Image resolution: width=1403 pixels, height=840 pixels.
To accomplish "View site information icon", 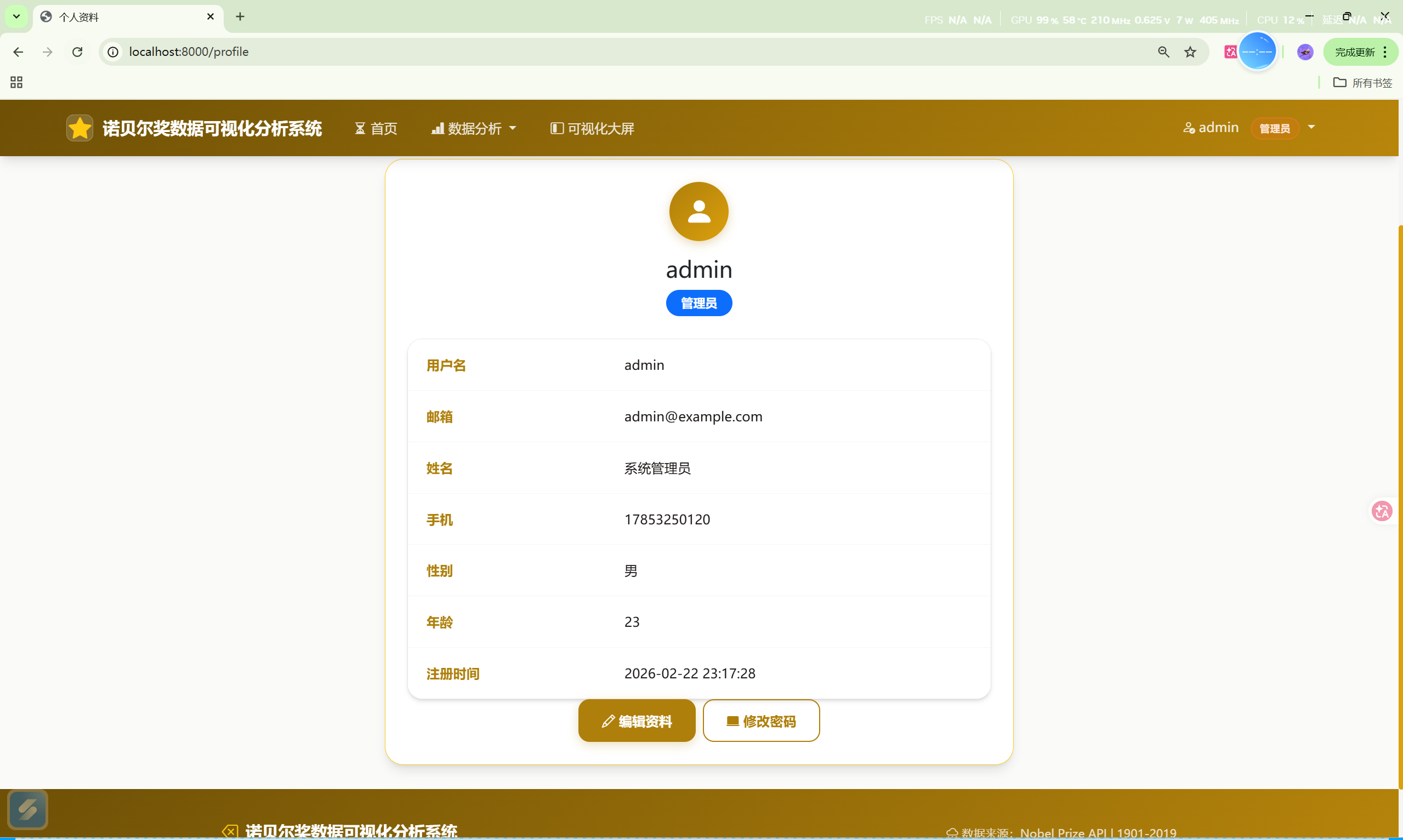I will click(113, 52).
